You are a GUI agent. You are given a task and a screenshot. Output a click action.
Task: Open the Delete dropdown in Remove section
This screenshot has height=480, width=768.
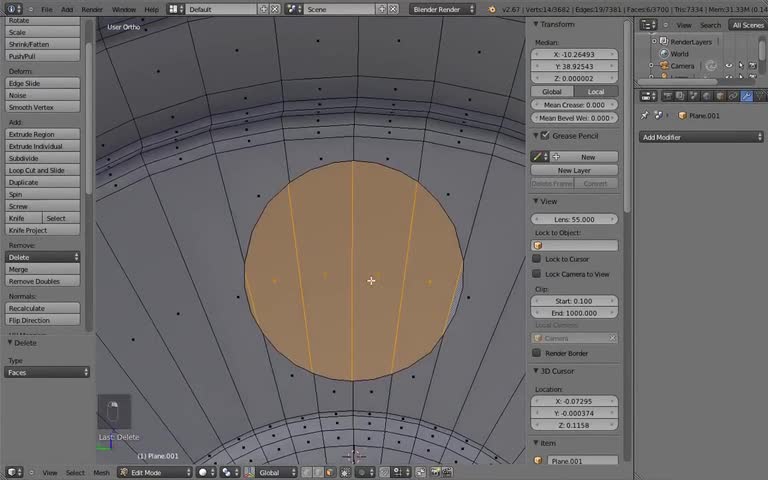point(43,257)
